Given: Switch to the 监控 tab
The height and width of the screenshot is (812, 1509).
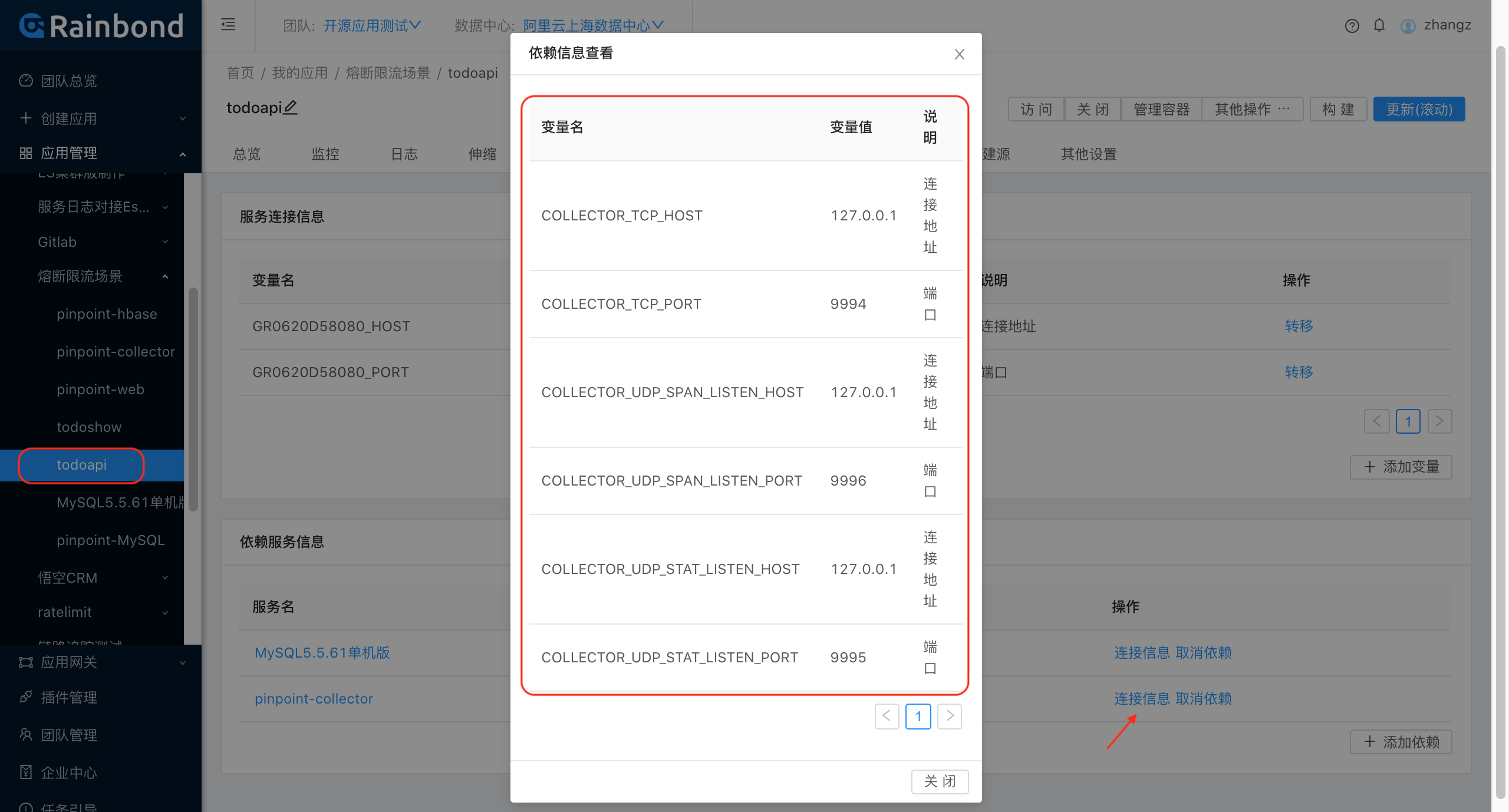Looking at the screenshot, I should (325, 154).
